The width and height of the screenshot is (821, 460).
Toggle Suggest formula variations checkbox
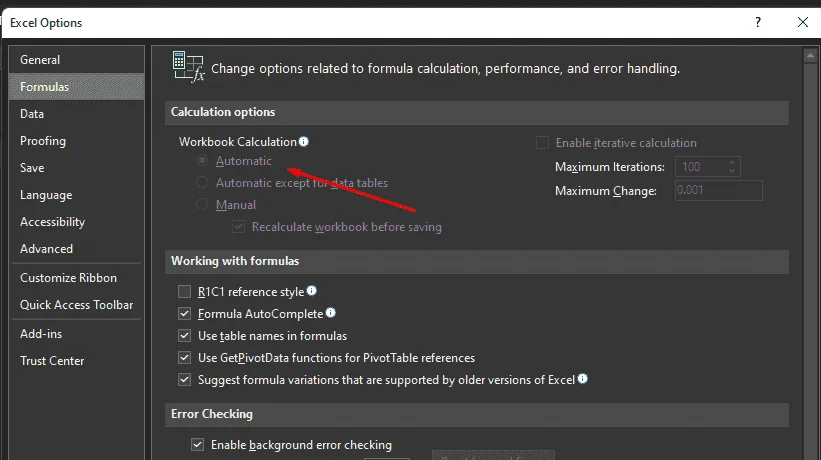coord(184,379)
